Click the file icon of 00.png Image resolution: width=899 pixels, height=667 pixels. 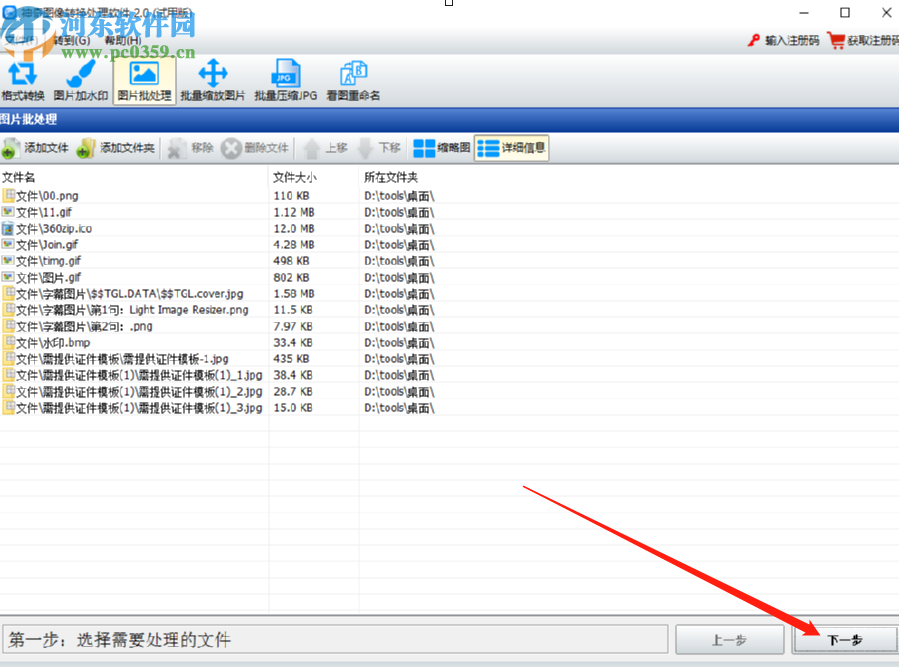click(8, 195)
